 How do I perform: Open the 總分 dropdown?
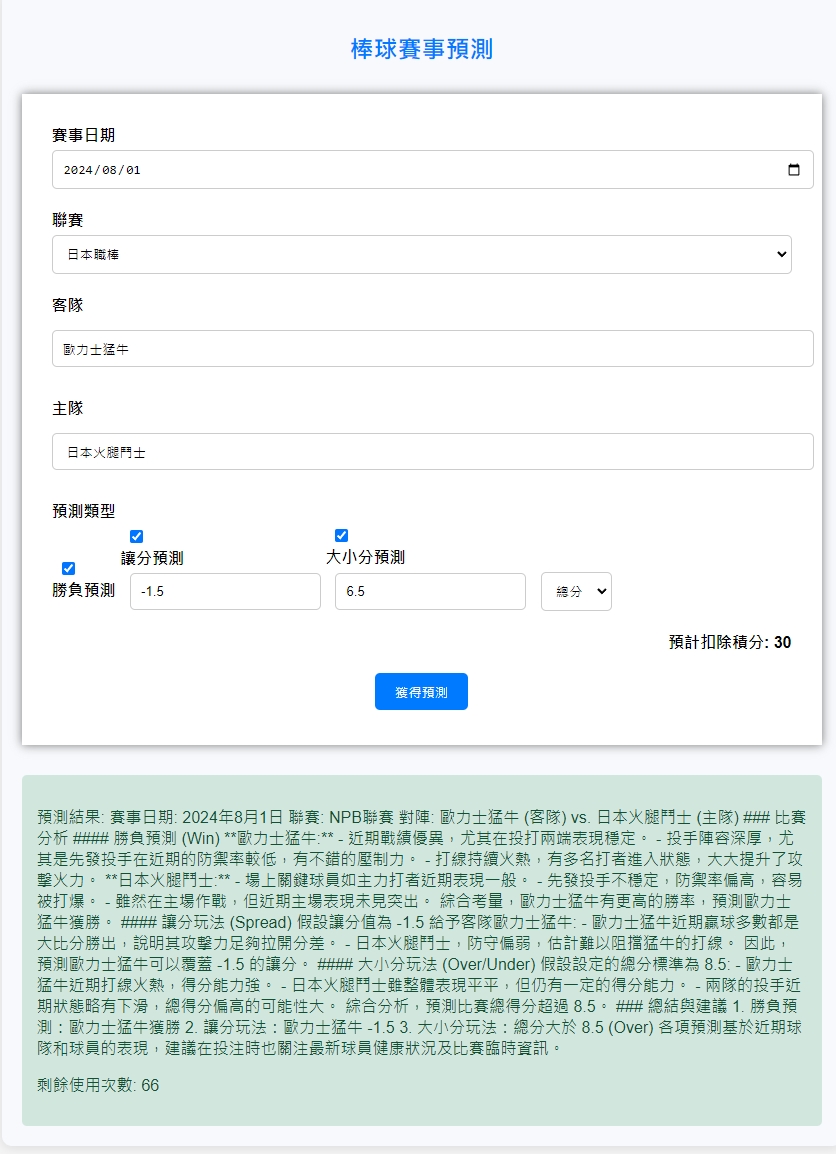(576, 592)
